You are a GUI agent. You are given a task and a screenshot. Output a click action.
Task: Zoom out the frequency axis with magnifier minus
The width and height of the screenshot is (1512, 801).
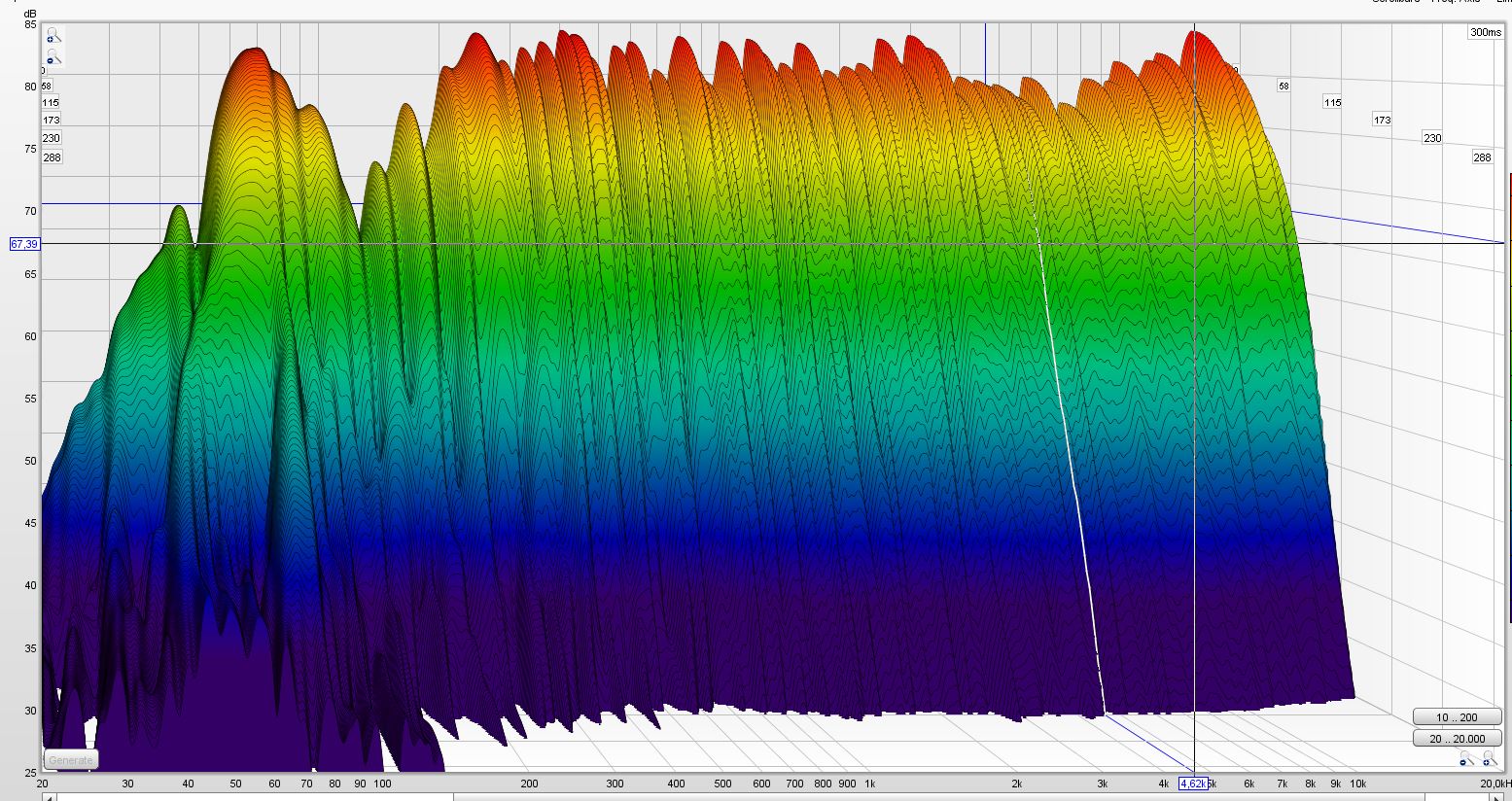pyautogui.click(x=1464, y=760)
